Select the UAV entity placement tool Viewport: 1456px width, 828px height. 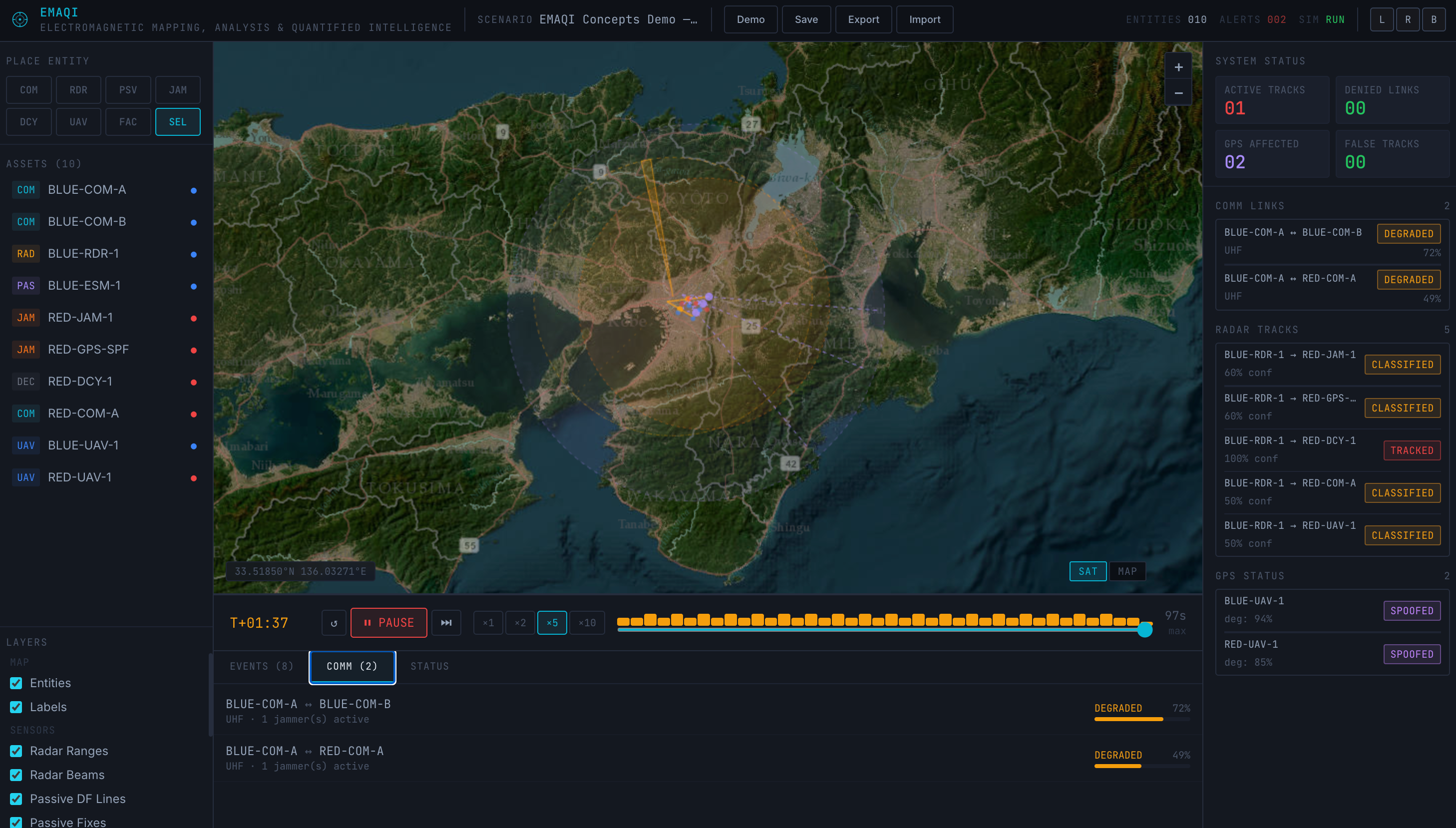(x=78, y=122)
